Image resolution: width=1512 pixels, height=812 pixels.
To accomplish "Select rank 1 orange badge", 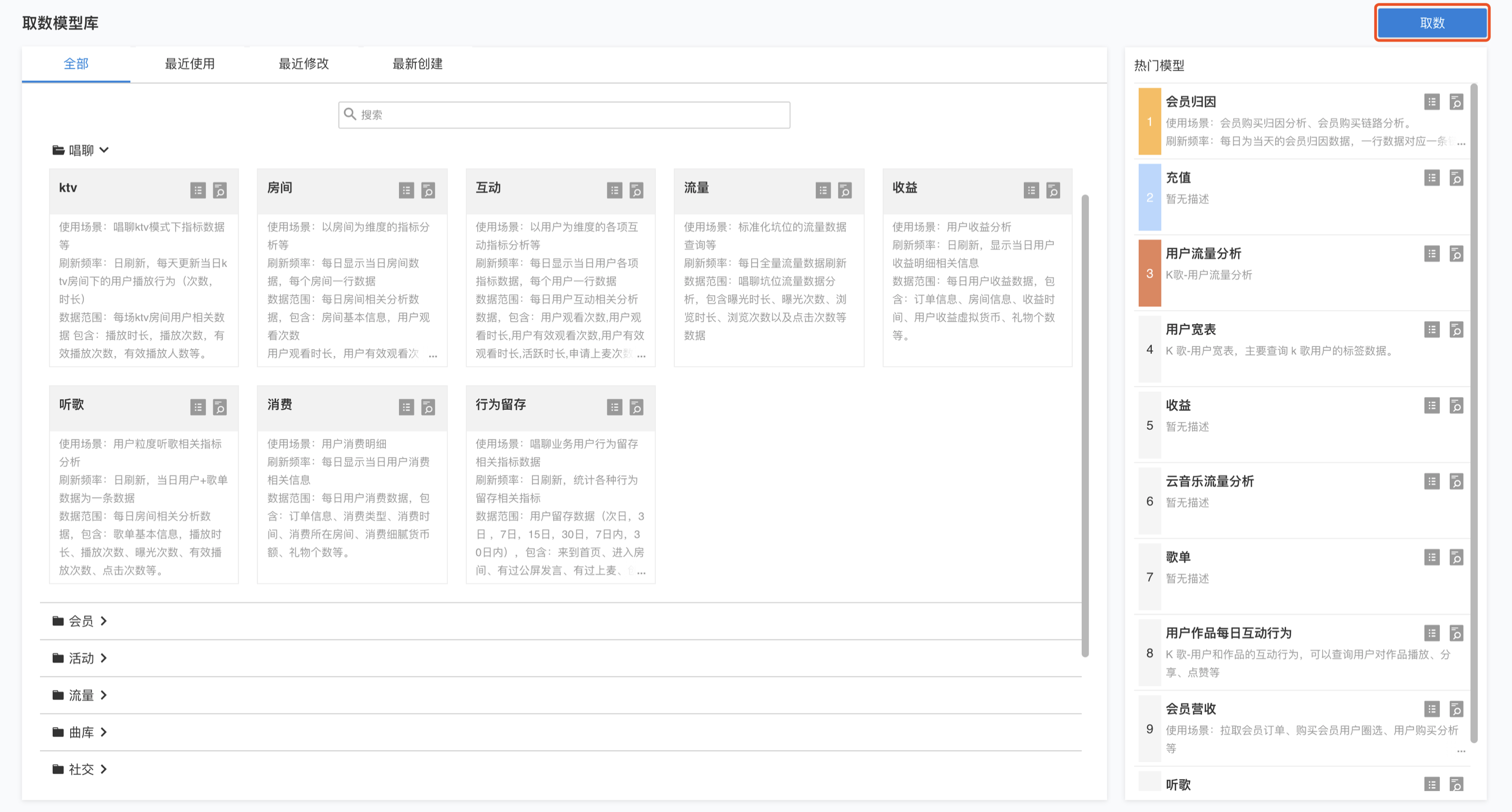I will 1149,121.
